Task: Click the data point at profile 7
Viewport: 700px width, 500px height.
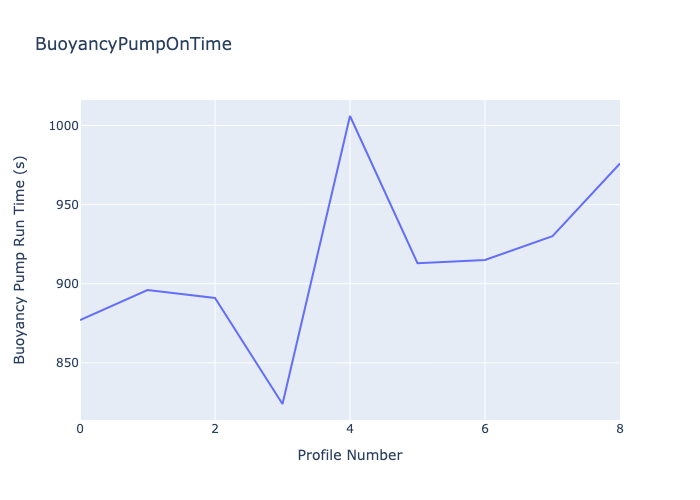Action: [x=552, y=236]
